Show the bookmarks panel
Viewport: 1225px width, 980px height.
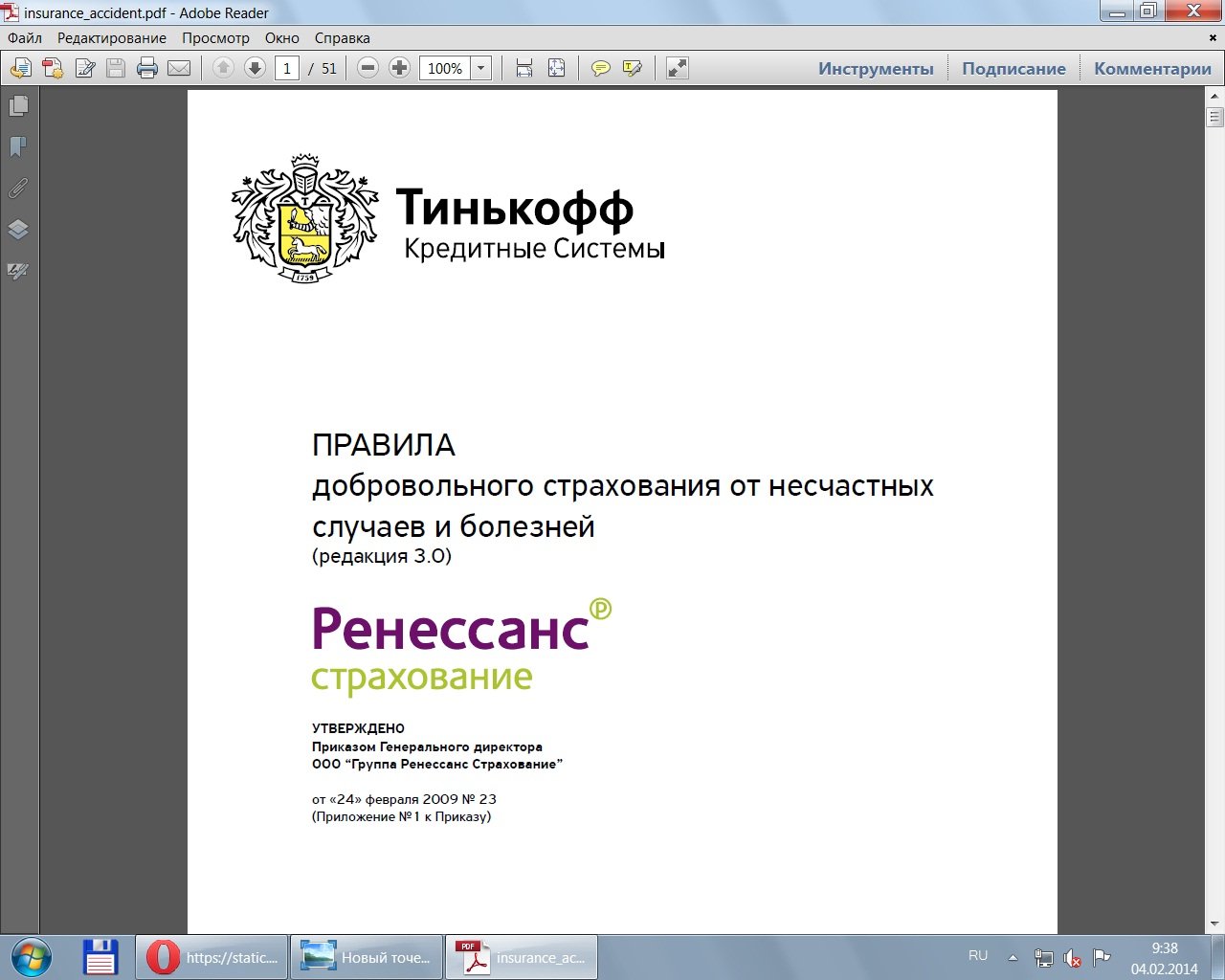pos(18,146)
